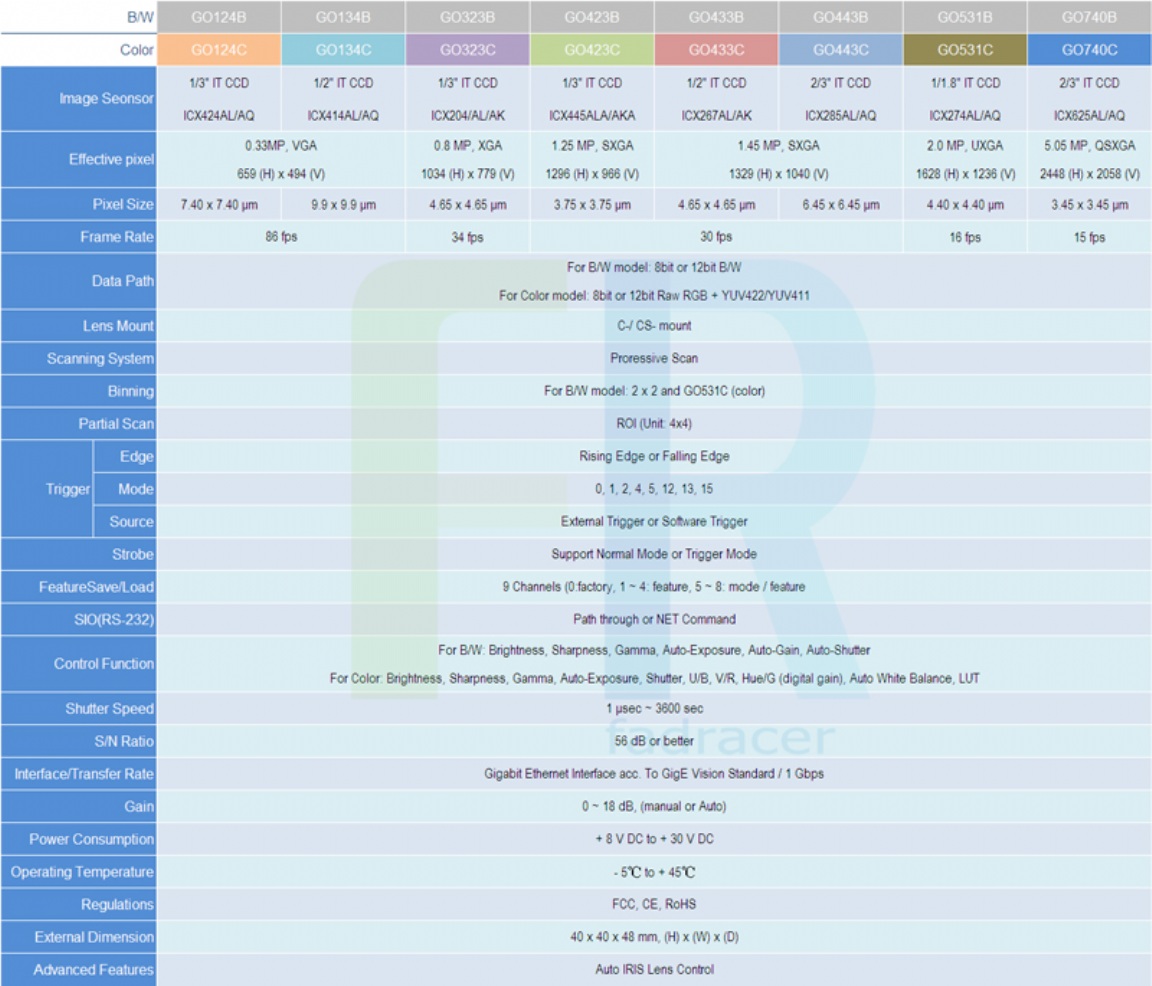Choose the olive GO531C model cell
Image resolution: width=1152 pixels, height=986 pixels.
point(965,49)
